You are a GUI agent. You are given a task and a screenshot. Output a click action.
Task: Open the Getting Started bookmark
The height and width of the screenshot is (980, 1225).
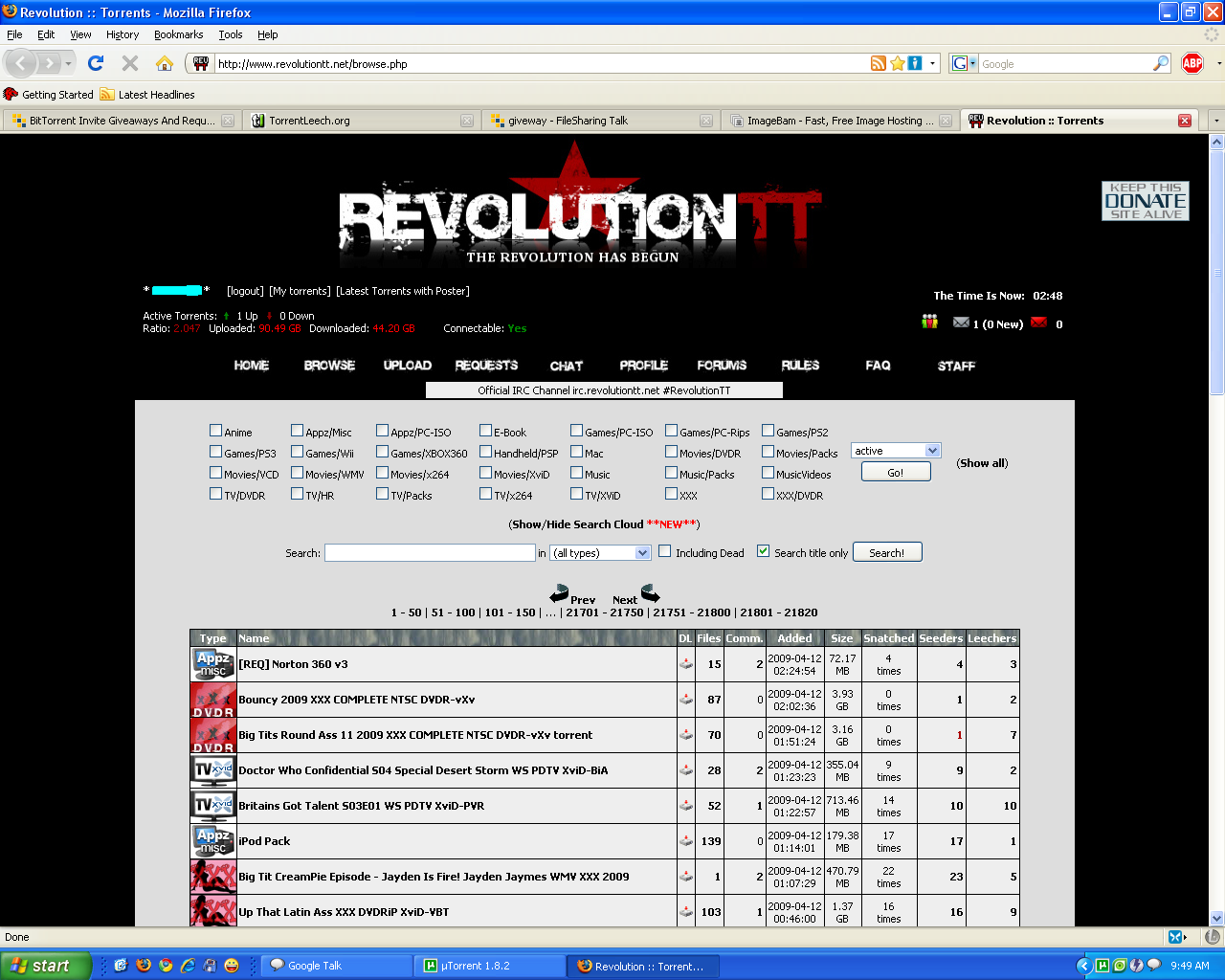pyautogui.click(x=49, y=95)
